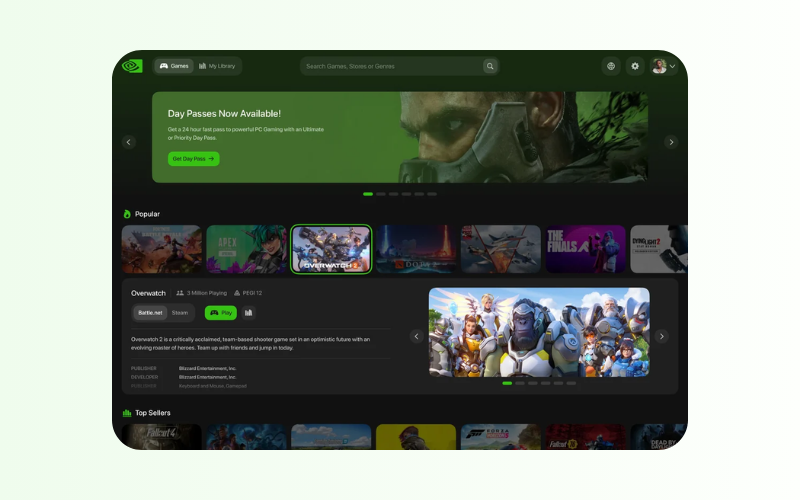
Task: Show next Overwatch screenshot
Action: coord(662,336)
